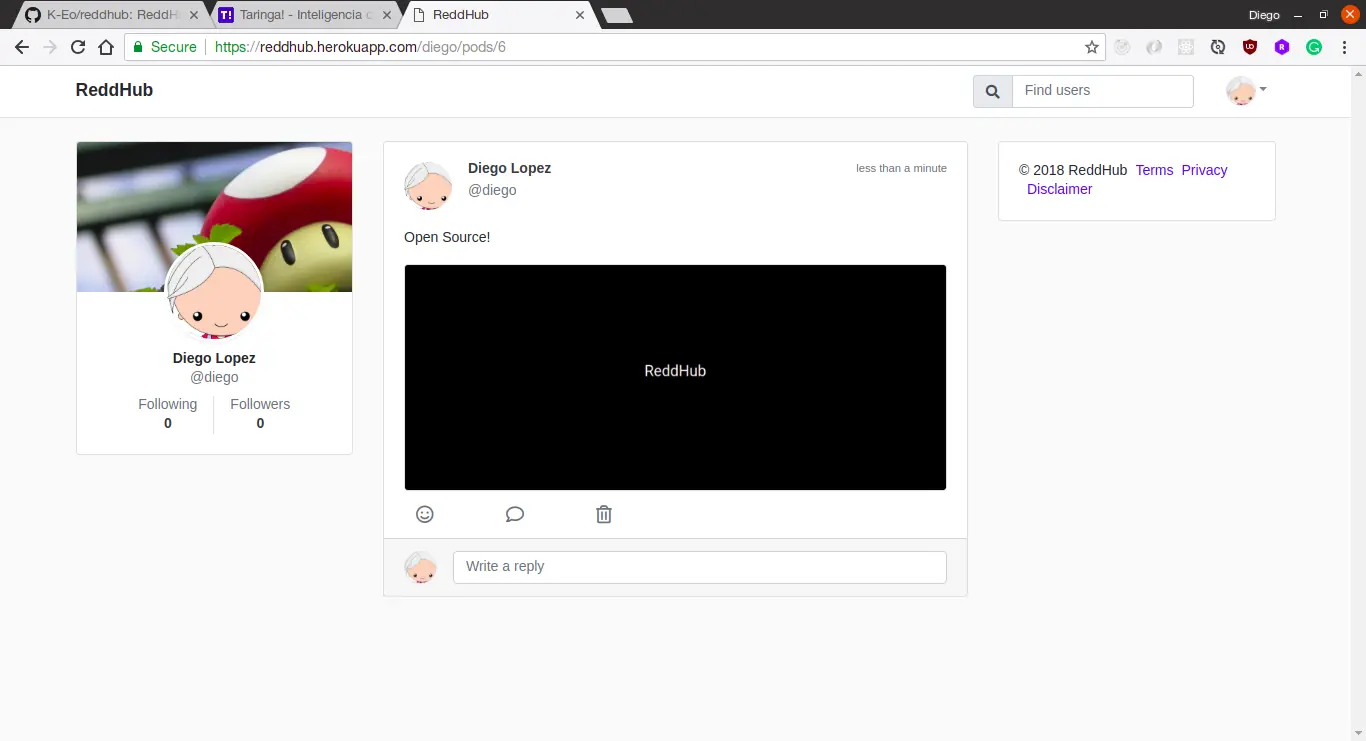Add a reaction with the smiley icon

point(425,514)
